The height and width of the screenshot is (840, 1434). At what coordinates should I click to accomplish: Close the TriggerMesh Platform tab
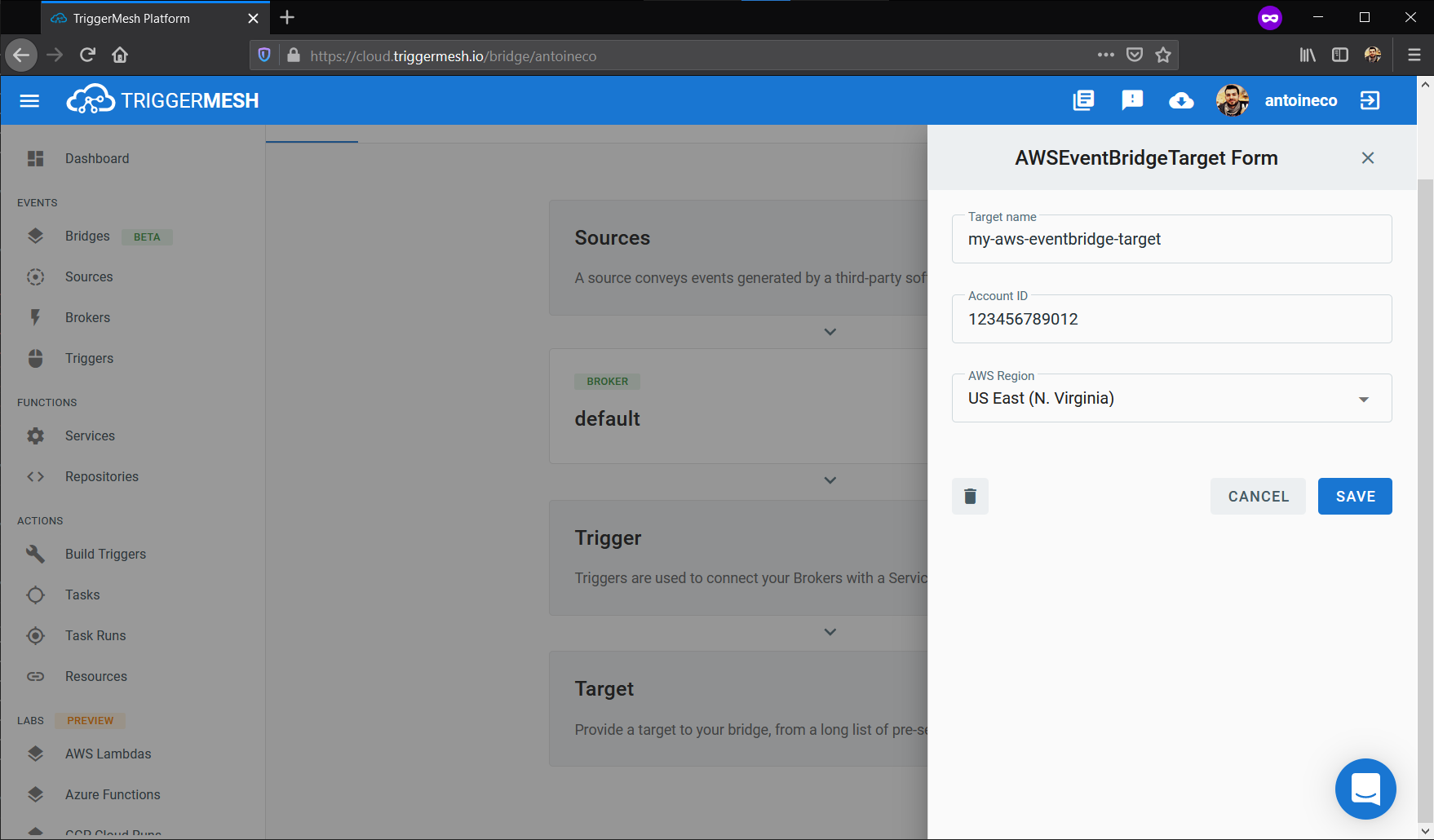pos(253,18)
